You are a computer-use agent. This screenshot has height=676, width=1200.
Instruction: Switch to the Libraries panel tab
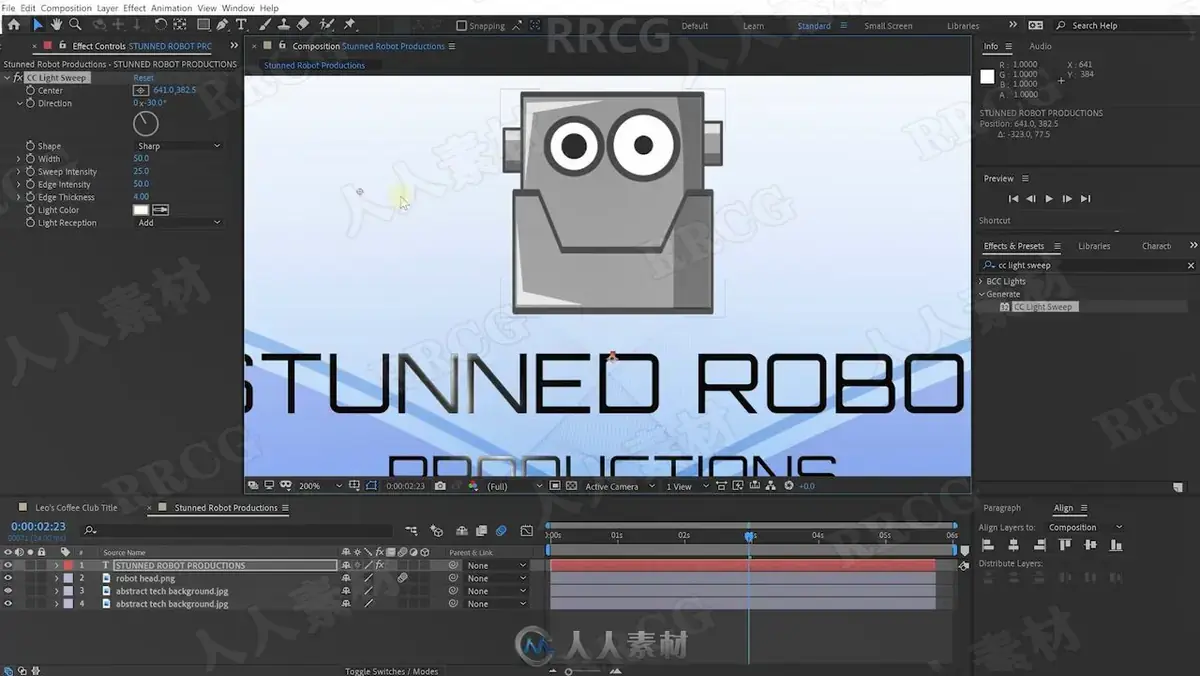[x=1094, y=246]
